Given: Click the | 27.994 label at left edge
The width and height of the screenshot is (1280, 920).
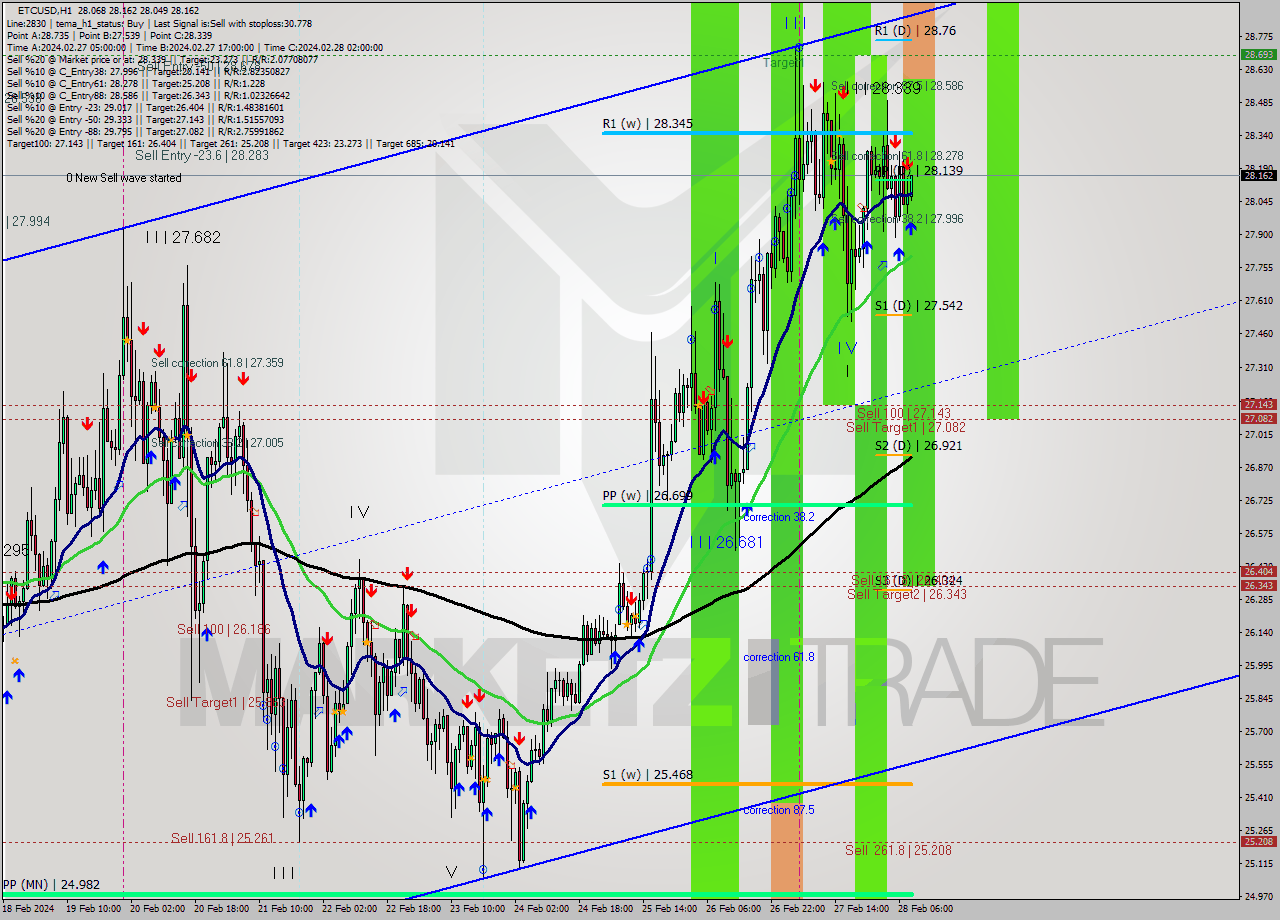Looking at the screenshot, I should tap(28, 222).
